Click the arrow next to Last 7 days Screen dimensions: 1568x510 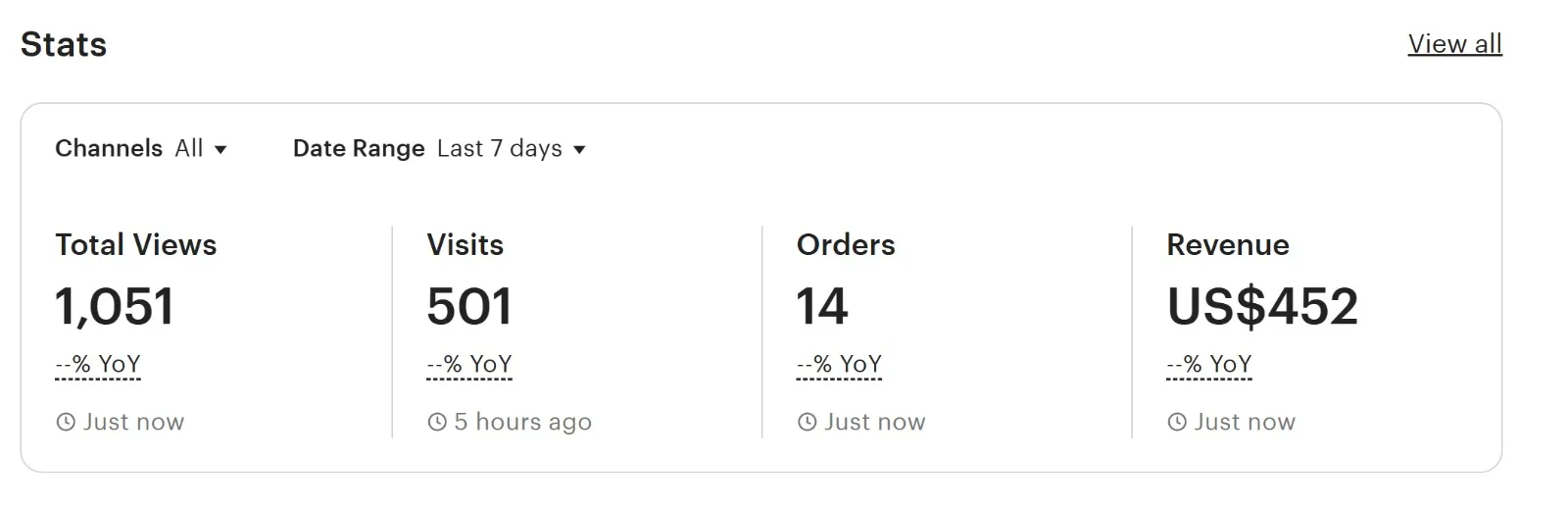tap(579, 150)
